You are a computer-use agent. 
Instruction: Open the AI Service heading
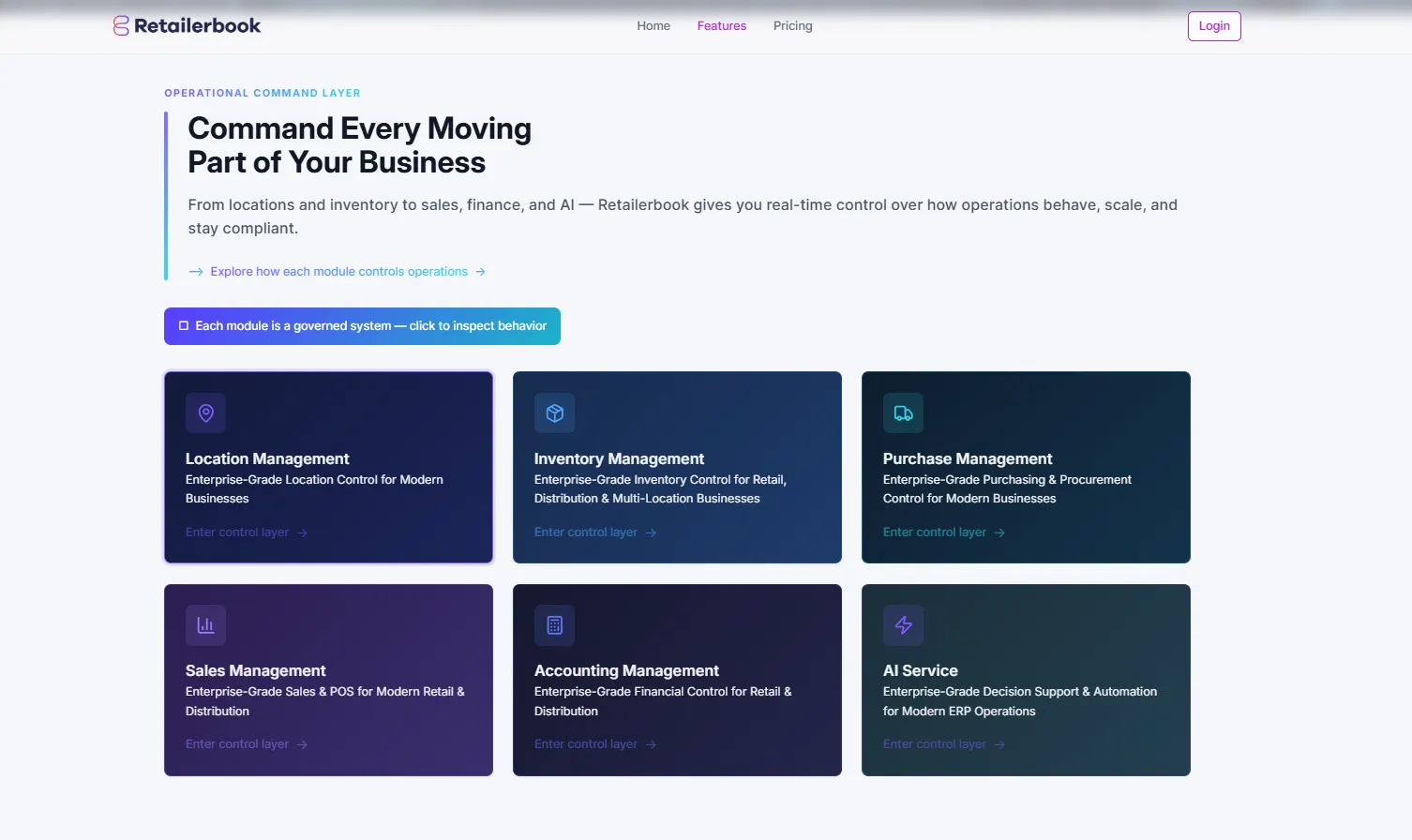(920, 670)
